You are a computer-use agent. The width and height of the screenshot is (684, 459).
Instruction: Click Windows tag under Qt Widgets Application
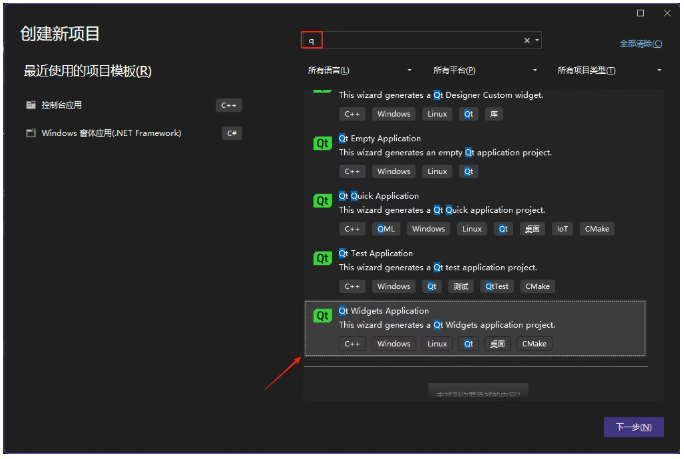point(394,344)
